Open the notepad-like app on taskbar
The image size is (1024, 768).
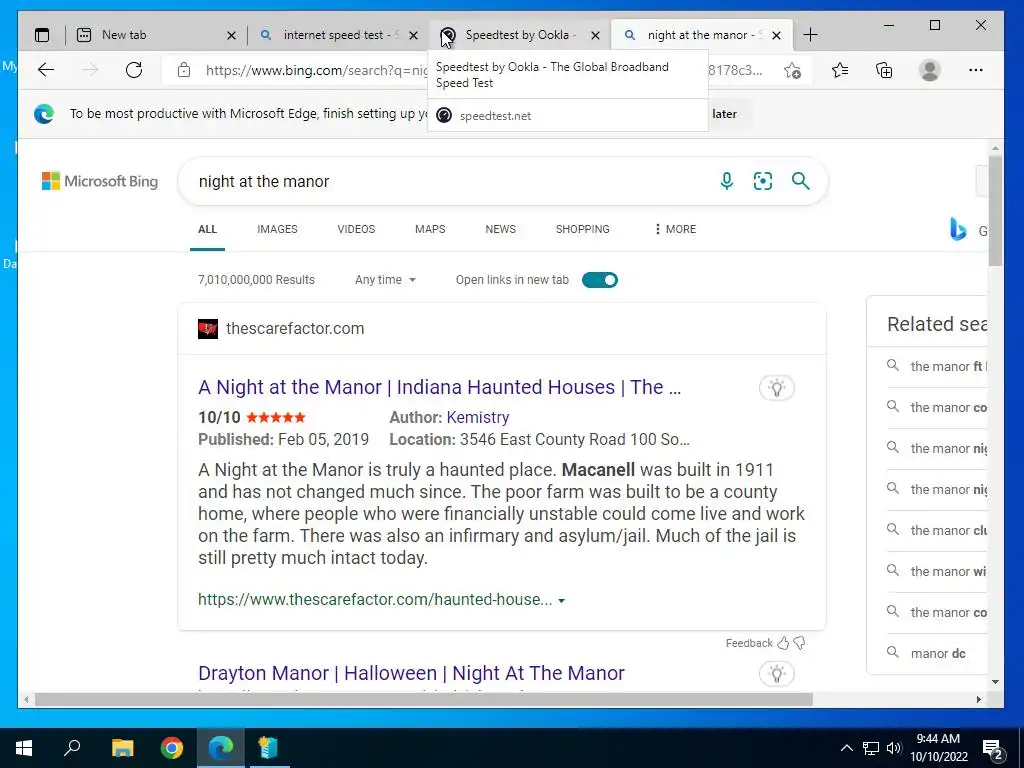pyautogui.click(x=268, y=748)
